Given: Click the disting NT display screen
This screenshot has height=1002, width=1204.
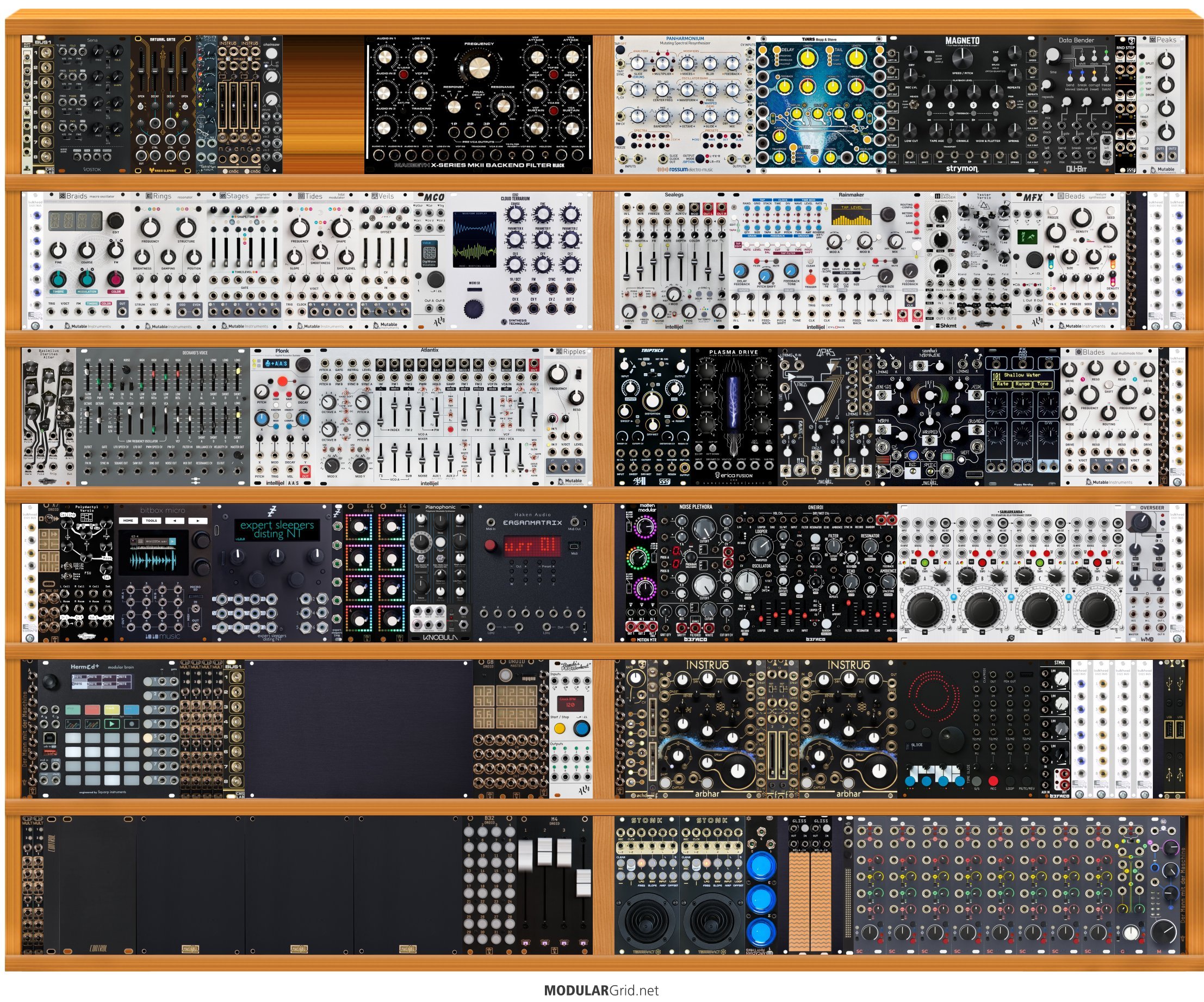Looking at the screenshot, I should coord(277,529).
